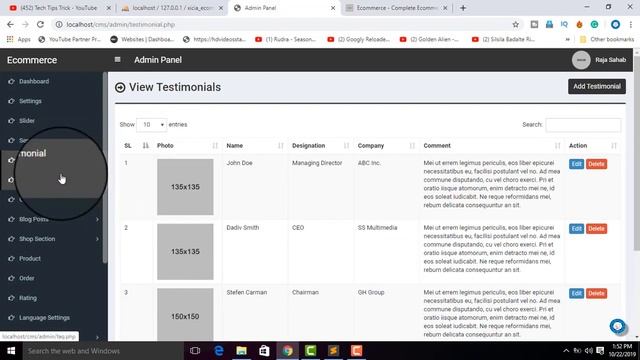Image resolution: width=640 pixels, height=360 pixels.
Task: Sort by Name column sort icon
Action: pos(281,146)
